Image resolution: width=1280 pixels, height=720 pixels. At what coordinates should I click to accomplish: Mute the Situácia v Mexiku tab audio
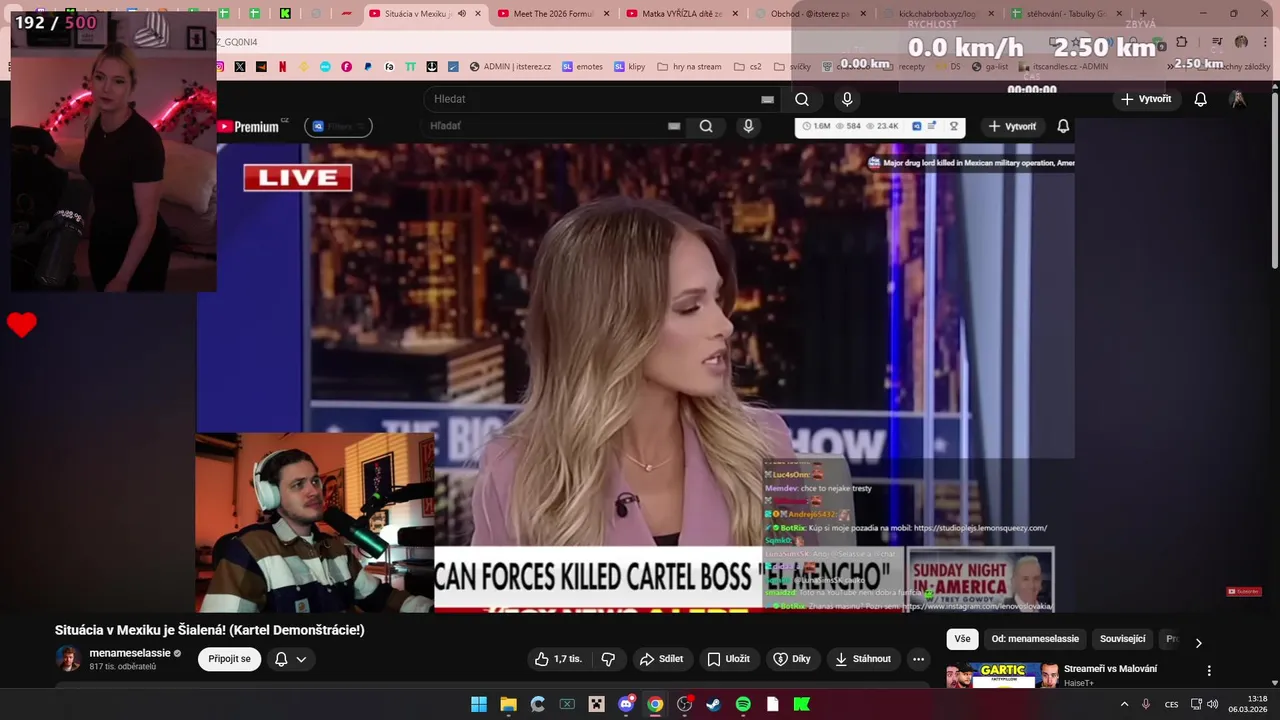(x=462, y=14)
